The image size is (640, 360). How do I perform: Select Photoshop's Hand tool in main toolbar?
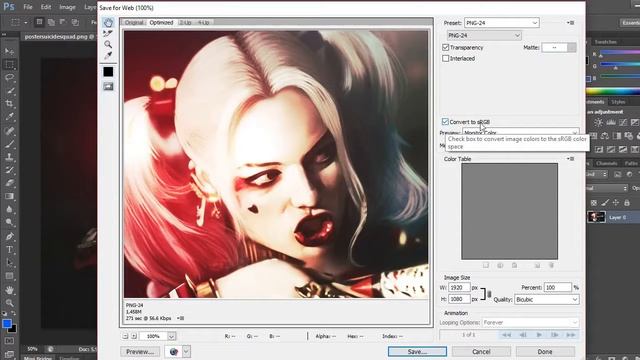pyautogui.click(x=9, y=290)
